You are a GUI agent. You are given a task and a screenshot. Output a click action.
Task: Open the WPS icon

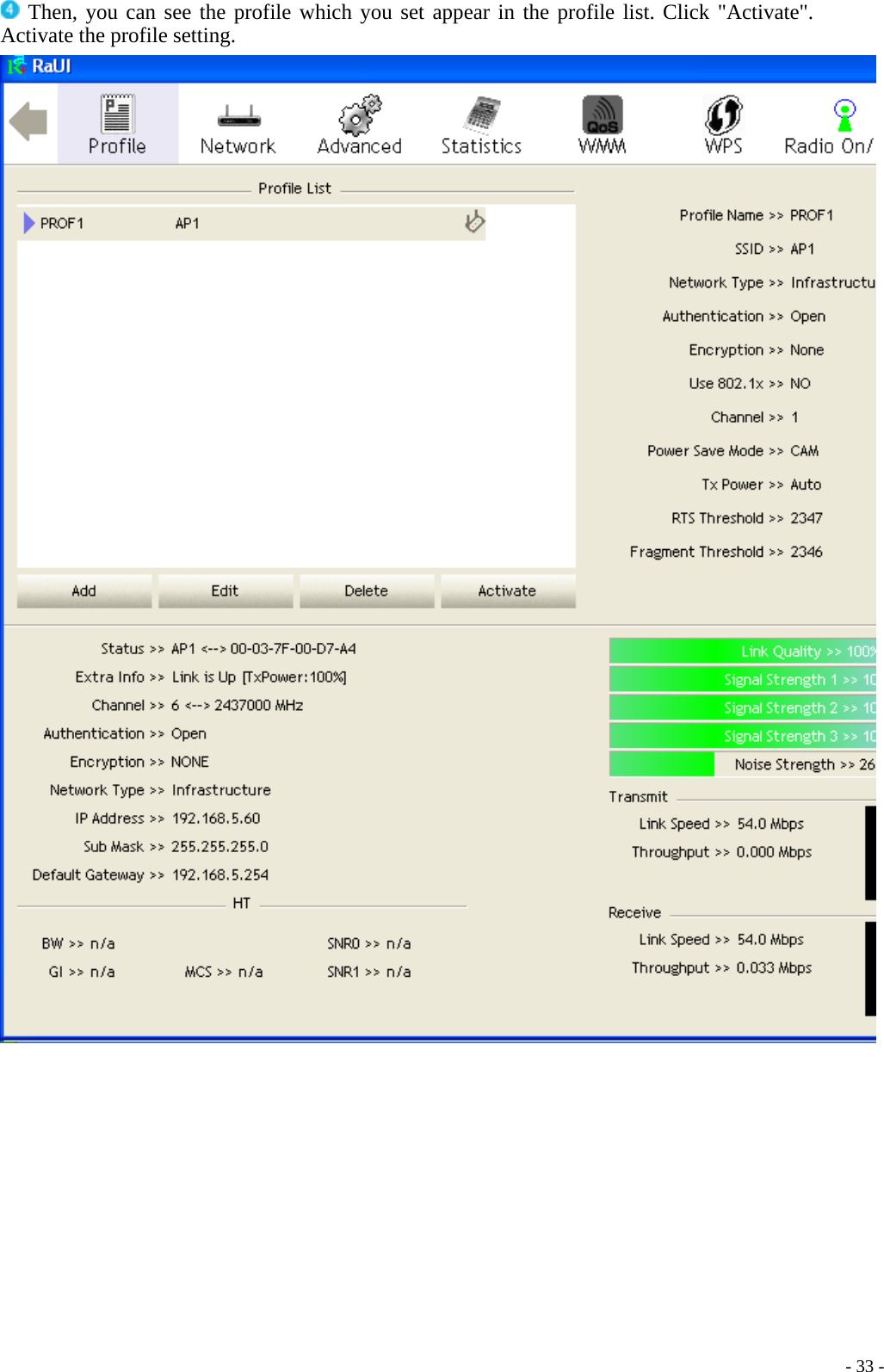point(724,115)
